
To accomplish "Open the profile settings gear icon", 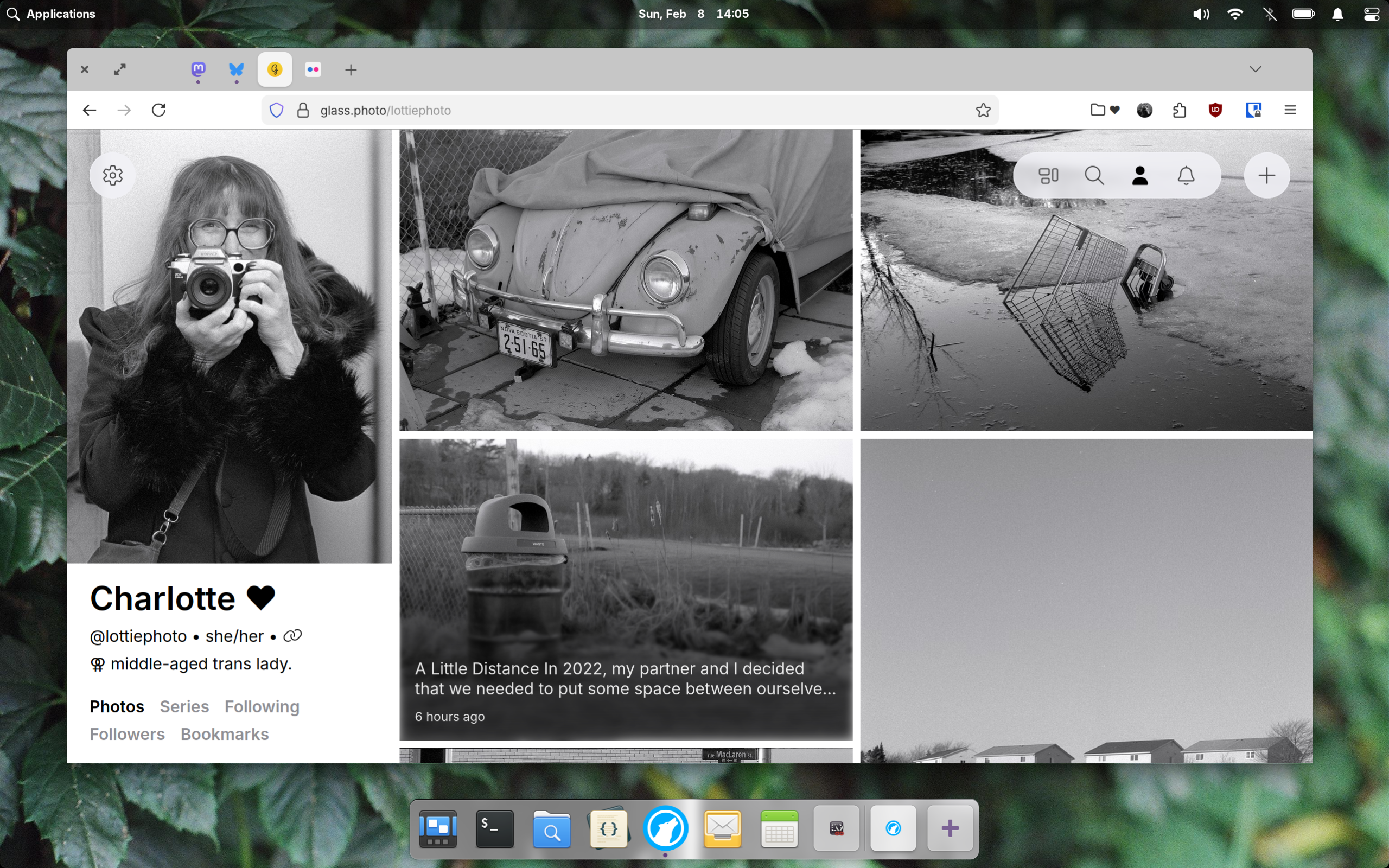I will 112,175.
